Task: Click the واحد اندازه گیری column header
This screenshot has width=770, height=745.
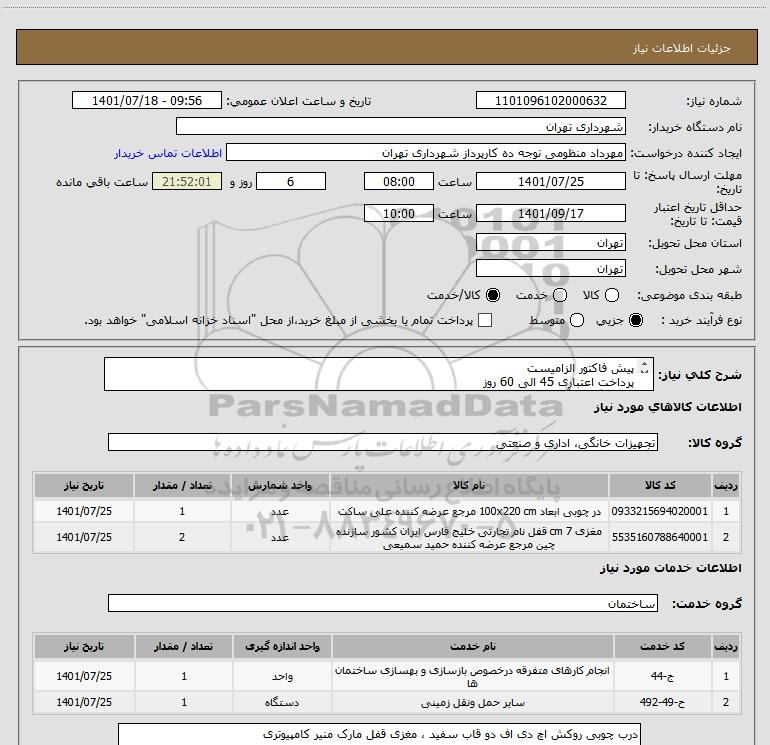Action: point(282,646)
